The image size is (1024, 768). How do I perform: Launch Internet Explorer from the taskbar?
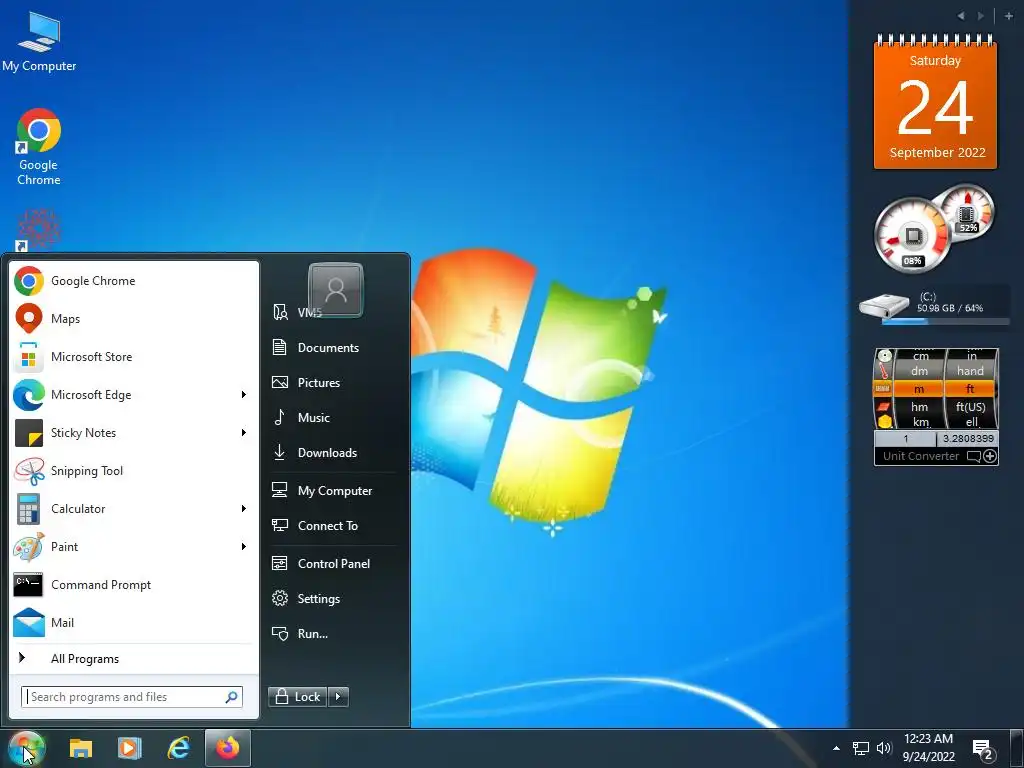(x=178, y=748)
